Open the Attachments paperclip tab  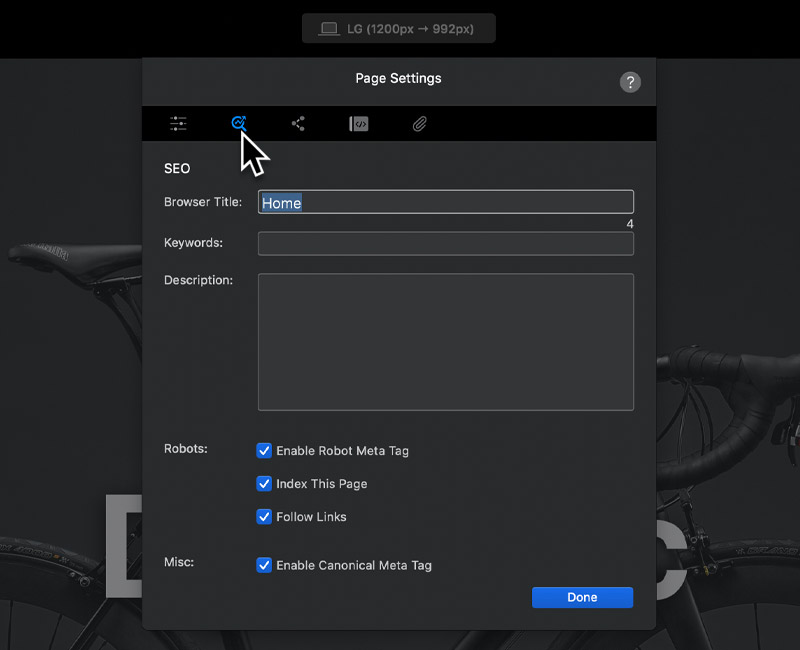419,124
